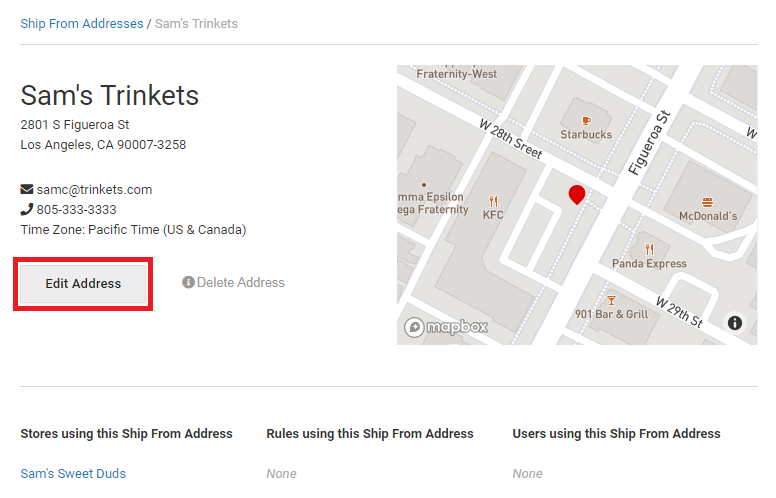776x498 pixels.
Task: Click the samc@trinkets.com email address
Action: 94,190
